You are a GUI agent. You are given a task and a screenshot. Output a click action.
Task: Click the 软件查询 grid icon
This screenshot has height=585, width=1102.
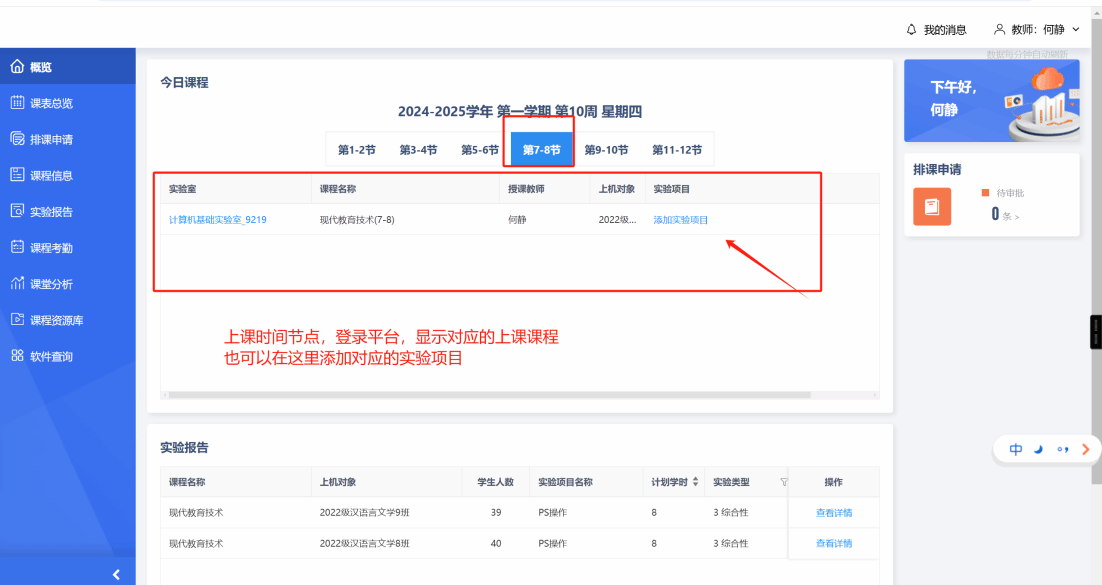click(17, 356)
